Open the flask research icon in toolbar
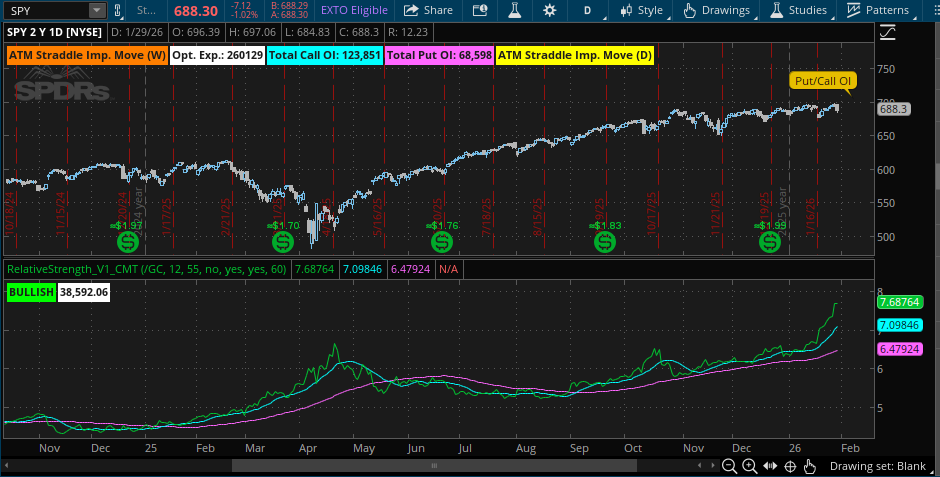This screenshot has height=477, width=940. coord(514,10)
